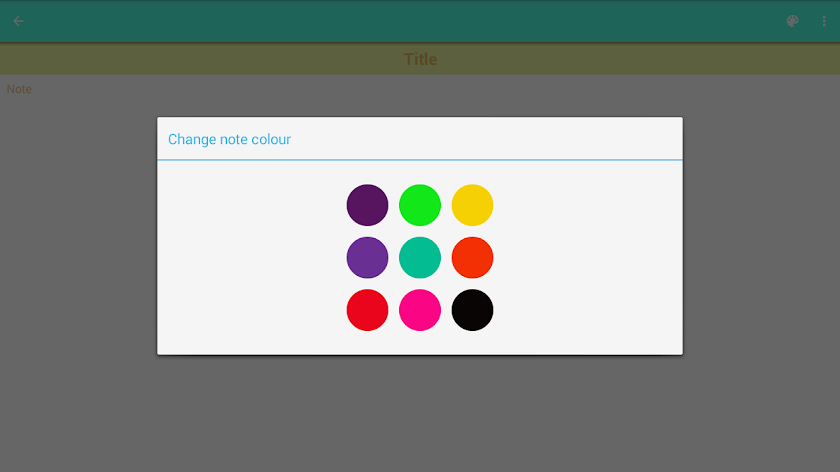
Task: Choose the teal colour circle
Action: click(x=420, y=258)
